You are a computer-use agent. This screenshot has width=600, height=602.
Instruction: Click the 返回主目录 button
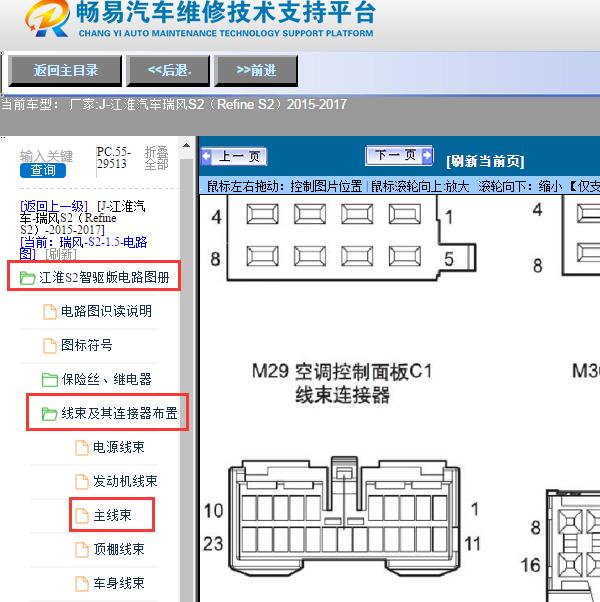pos(65,71)
